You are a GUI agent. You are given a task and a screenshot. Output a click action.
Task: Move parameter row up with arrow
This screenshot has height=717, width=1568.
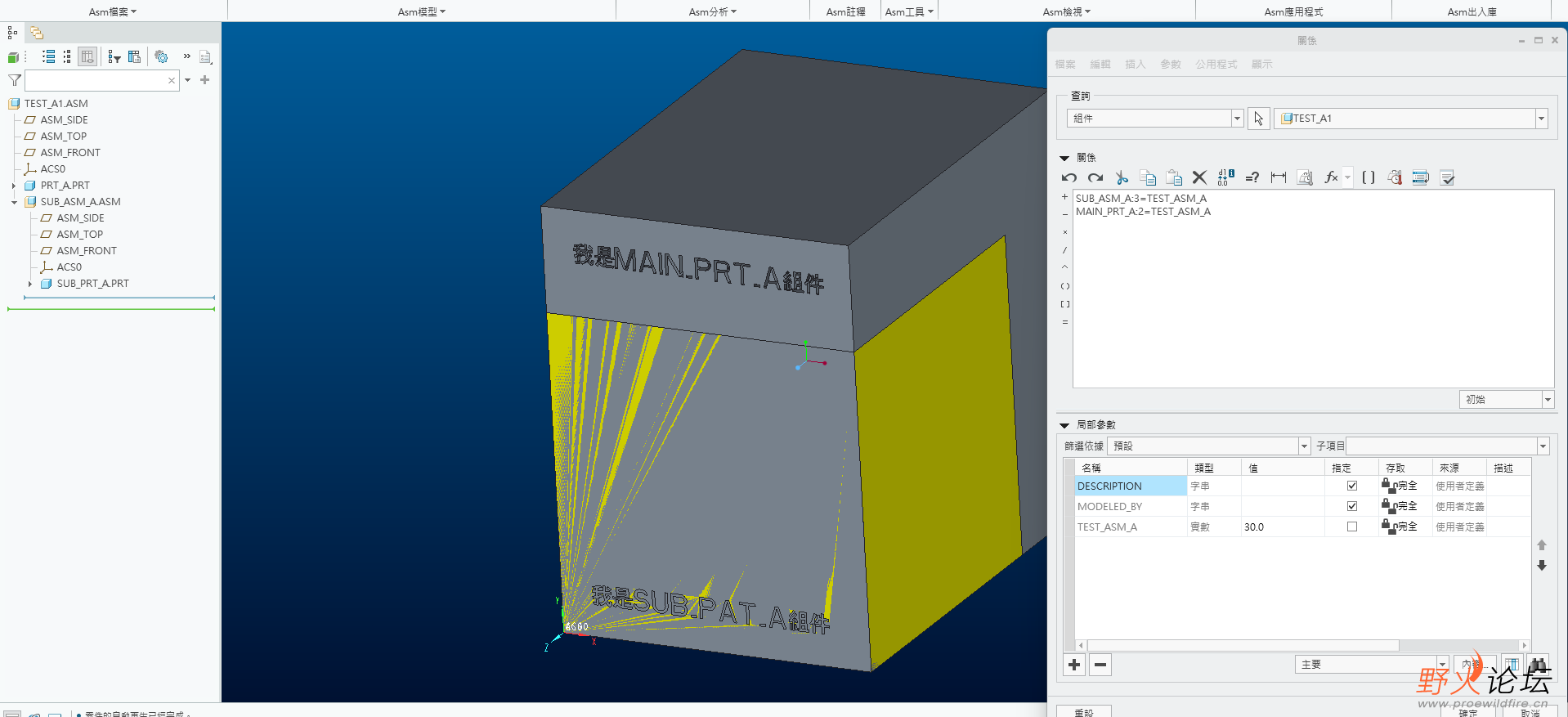point(1542,544)
